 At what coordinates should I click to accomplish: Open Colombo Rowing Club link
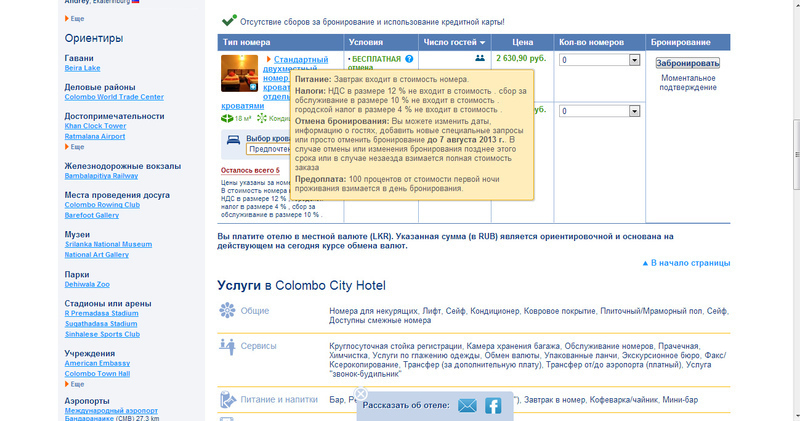[102, 205]
